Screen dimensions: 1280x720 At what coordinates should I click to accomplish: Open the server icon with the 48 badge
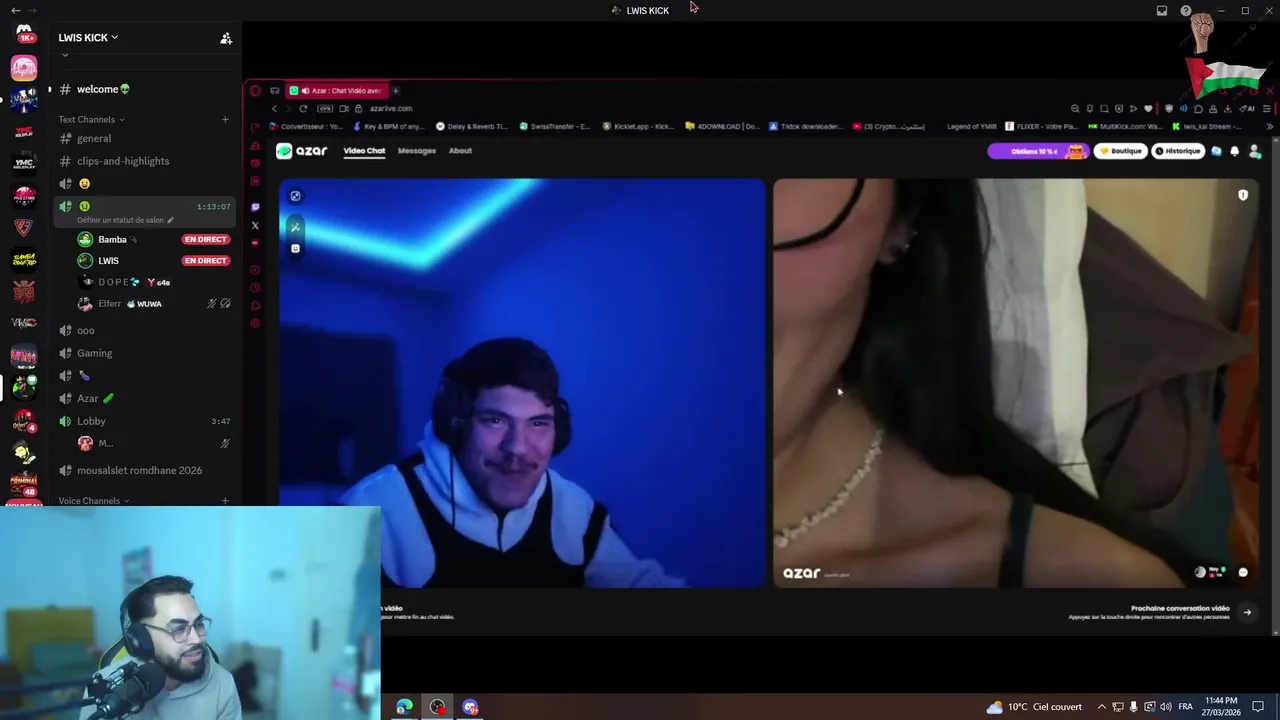click(x=24, y=484)
